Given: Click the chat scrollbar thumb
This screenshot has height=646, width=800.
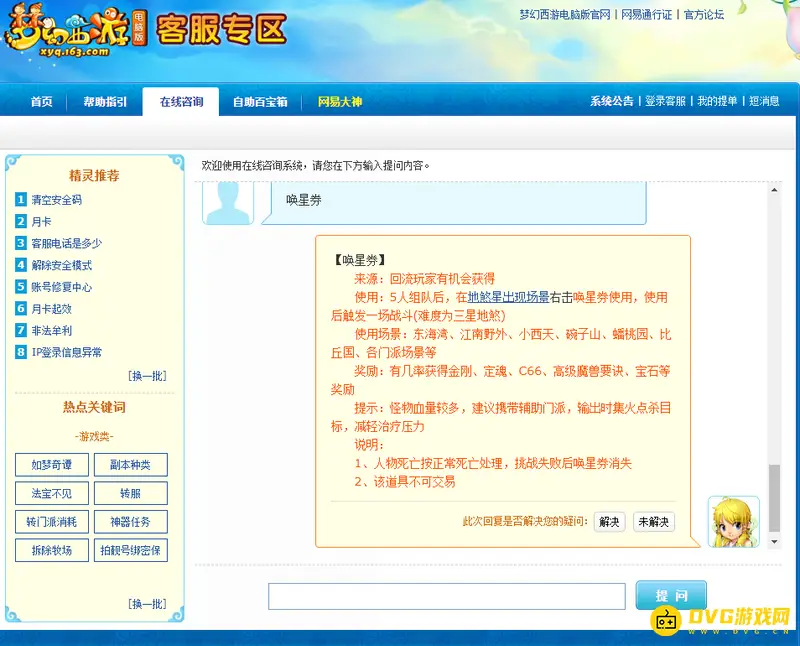Looking at the screenshot, I should click(x=774, y=498).
